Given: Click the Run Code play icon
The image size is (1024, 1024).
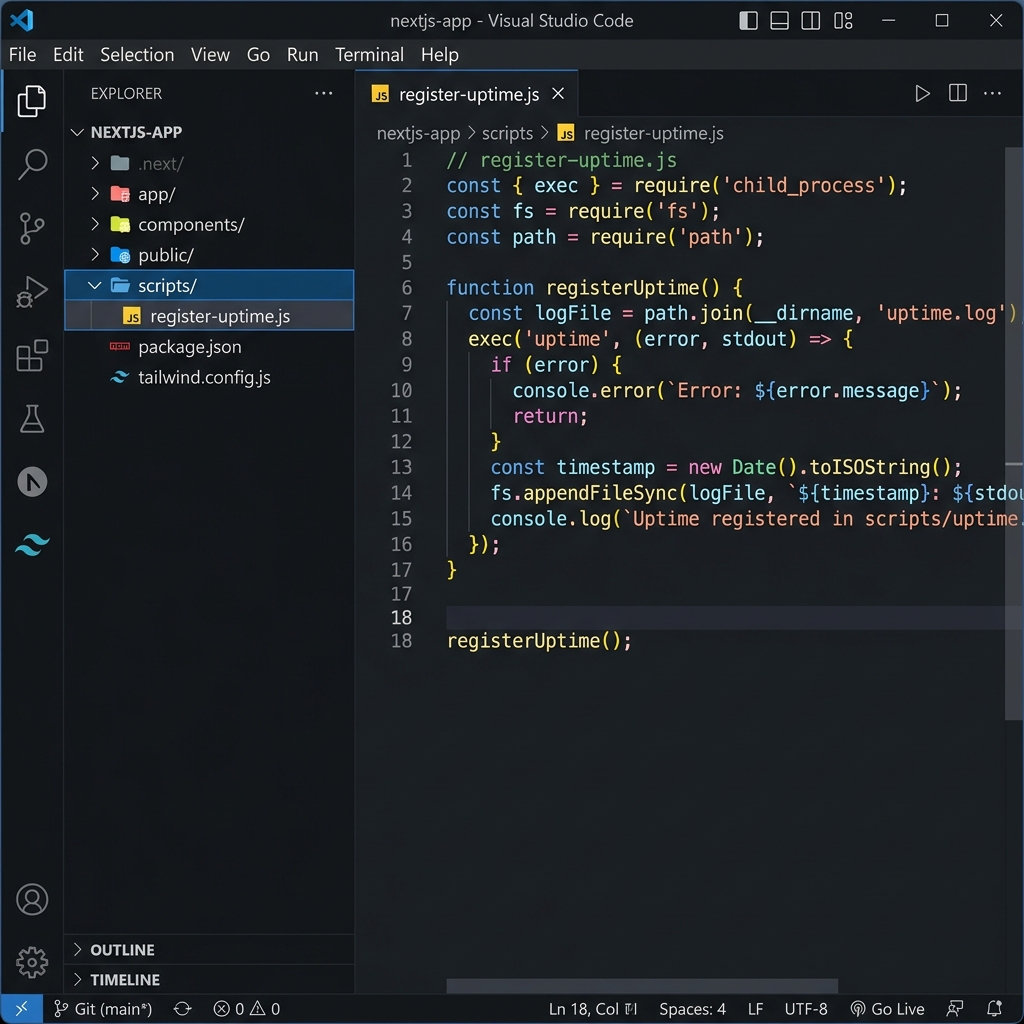Looking at the screenshot, I should coord(922,93).
